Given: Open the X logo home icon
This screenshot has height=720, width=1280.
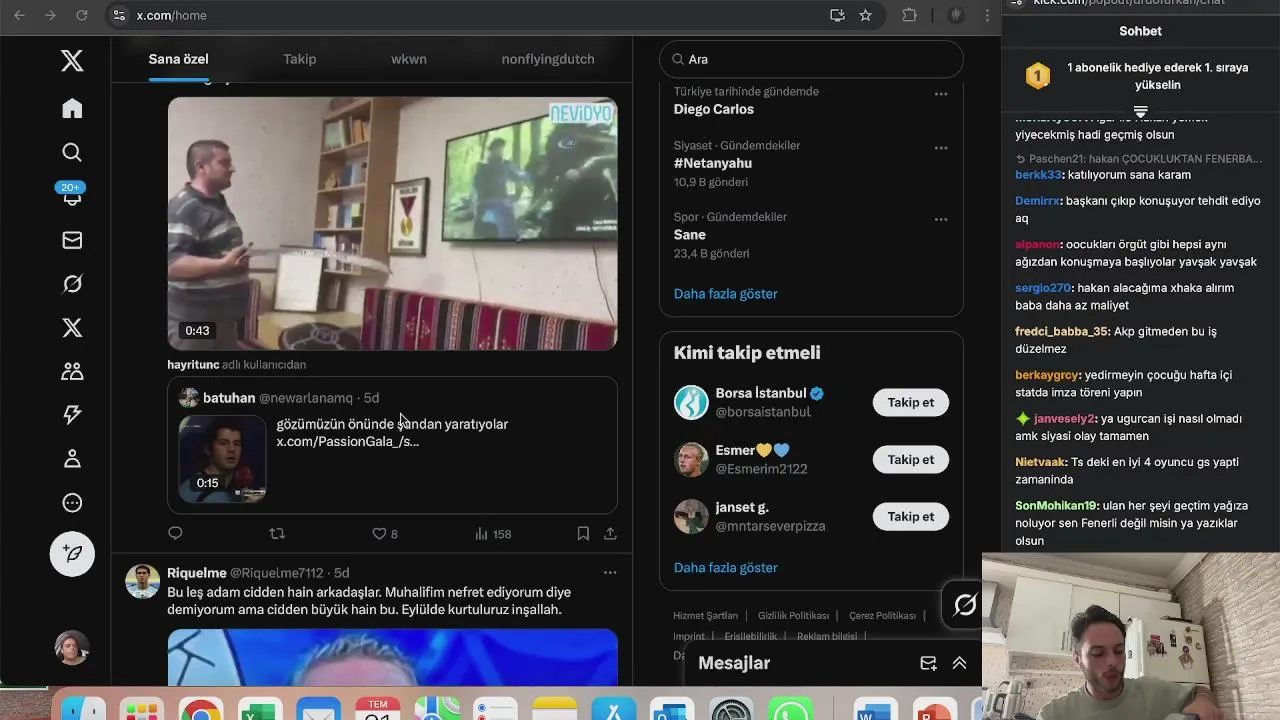Looking at the screenshot, I should pos(72,61).
